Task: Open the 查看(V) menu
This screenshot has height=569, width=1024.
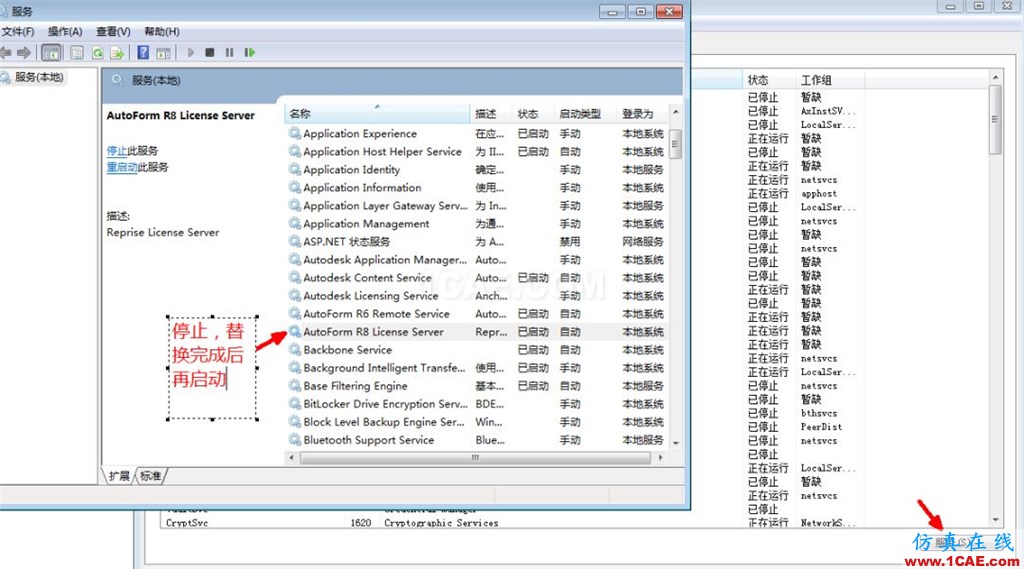Action: pos(113,31)
